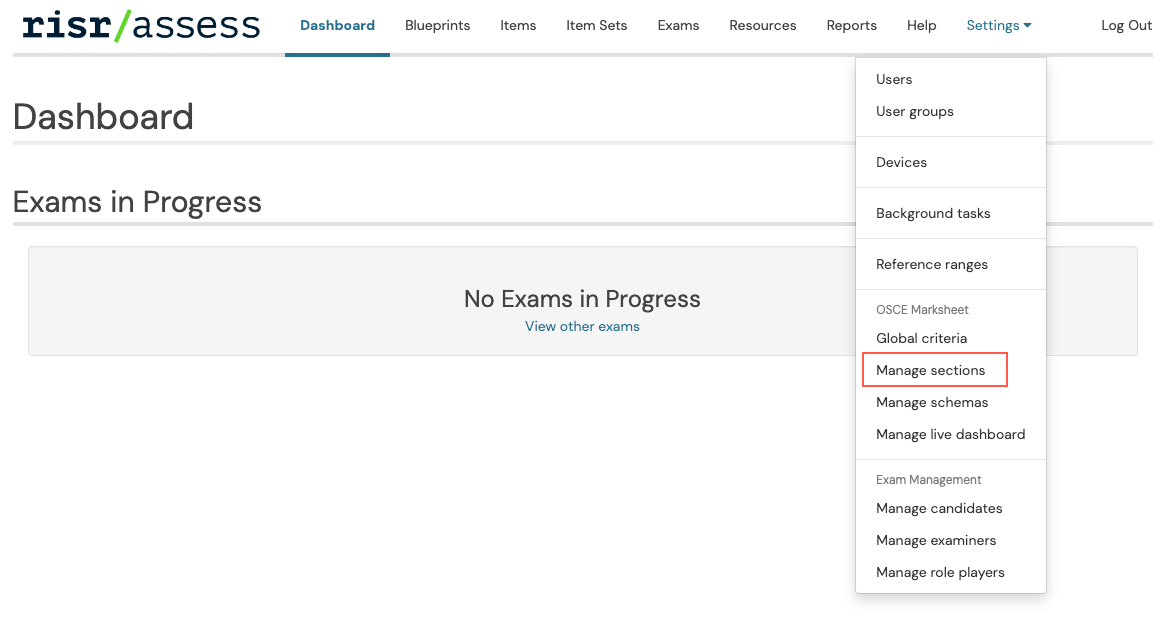Switch to the Blueprints tab
1170x622 pixels.
[437, 25]
